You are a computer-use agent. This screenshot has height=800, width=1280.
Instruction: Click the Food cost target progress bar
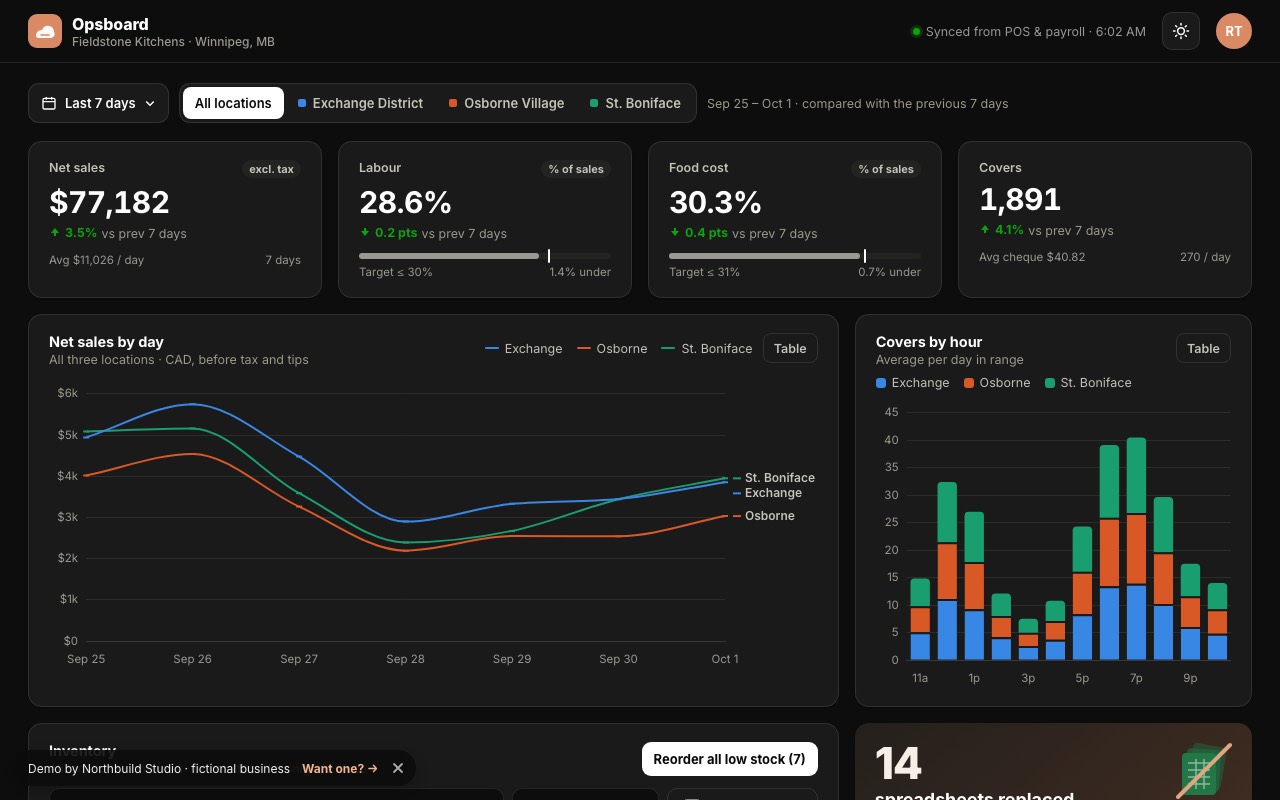[x=795, y=256]
